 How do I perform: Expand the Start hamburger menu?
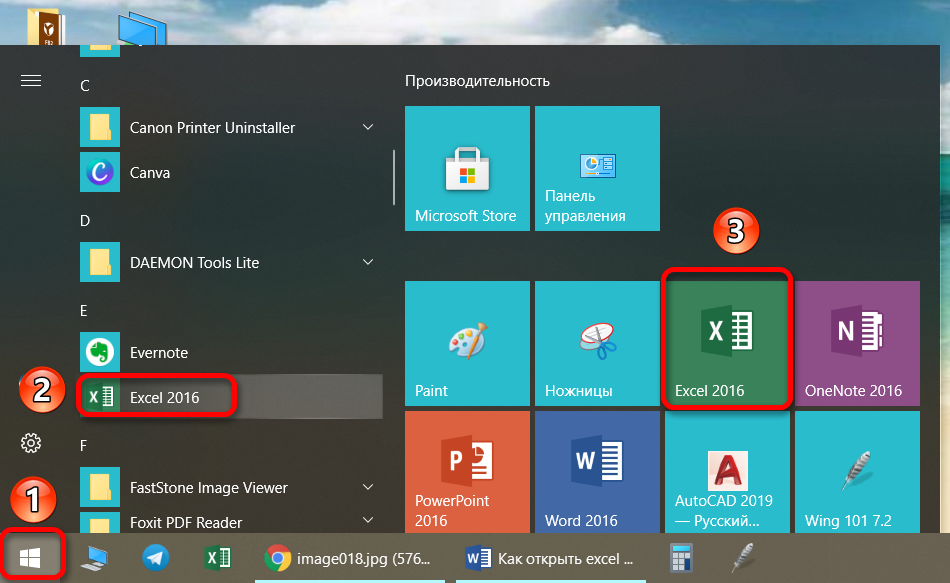(x=31, y=81)
